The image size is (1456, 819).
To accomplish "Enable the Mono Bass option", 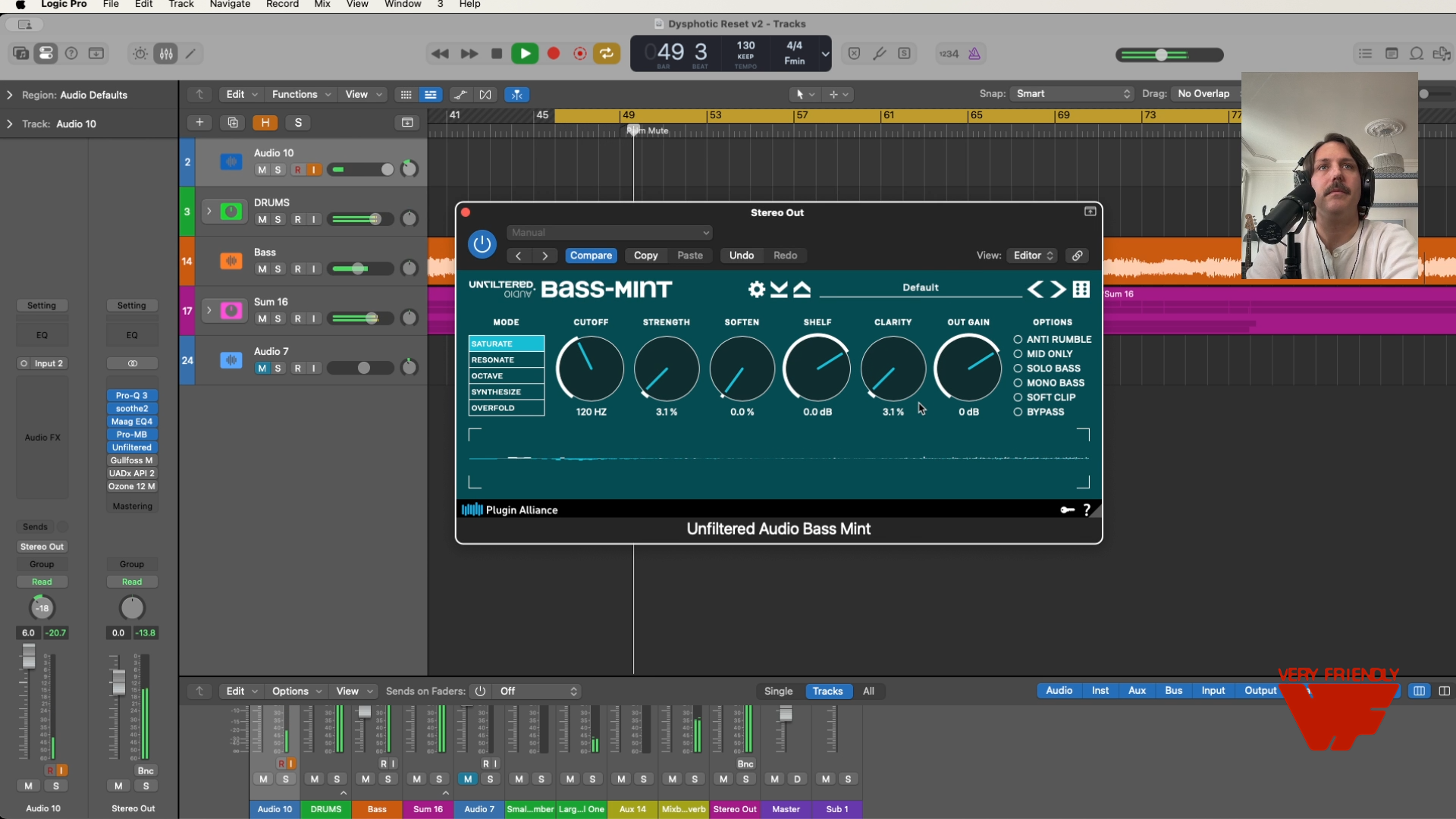I will 1018,383.
